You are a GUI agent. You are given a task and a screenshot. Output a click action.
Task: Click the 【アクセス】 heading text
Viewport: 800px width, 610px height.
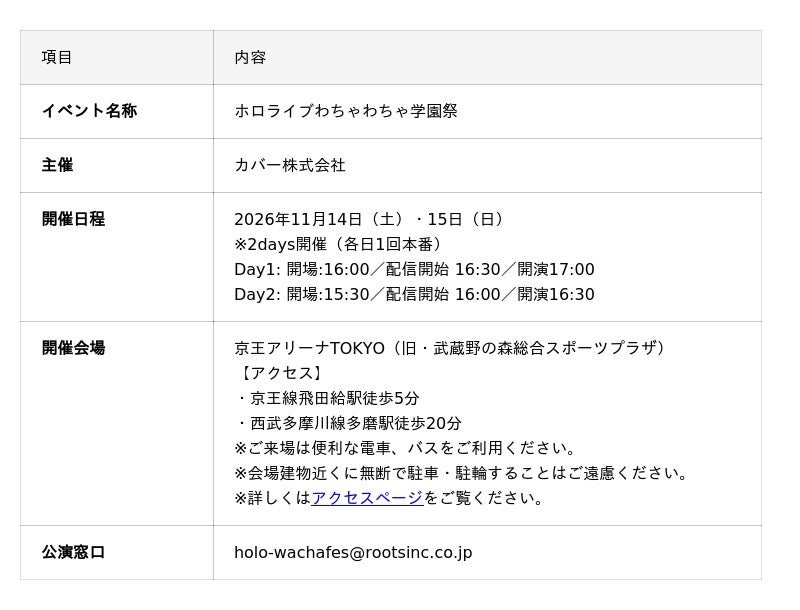(x=281, y=373)
